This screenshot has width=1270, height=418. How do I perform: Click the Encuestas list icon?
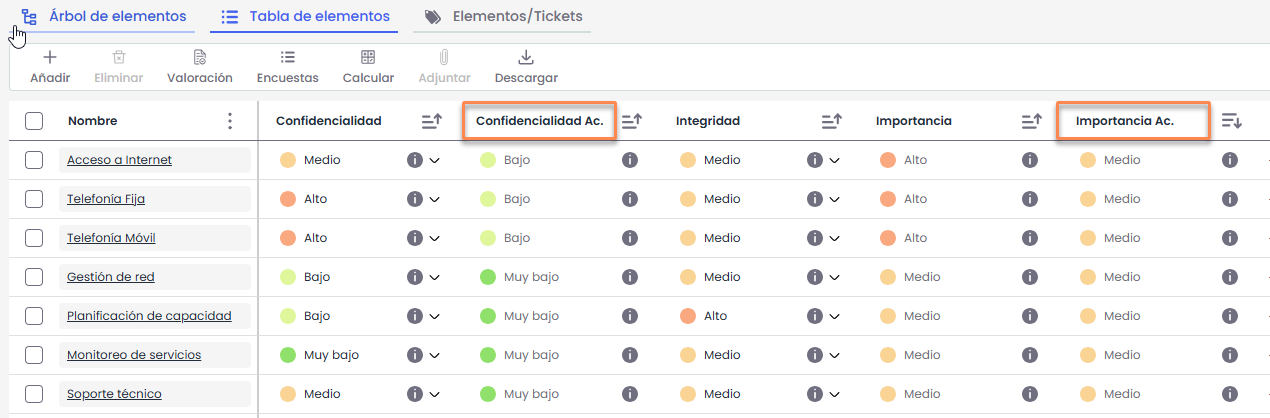click(288, 58)
